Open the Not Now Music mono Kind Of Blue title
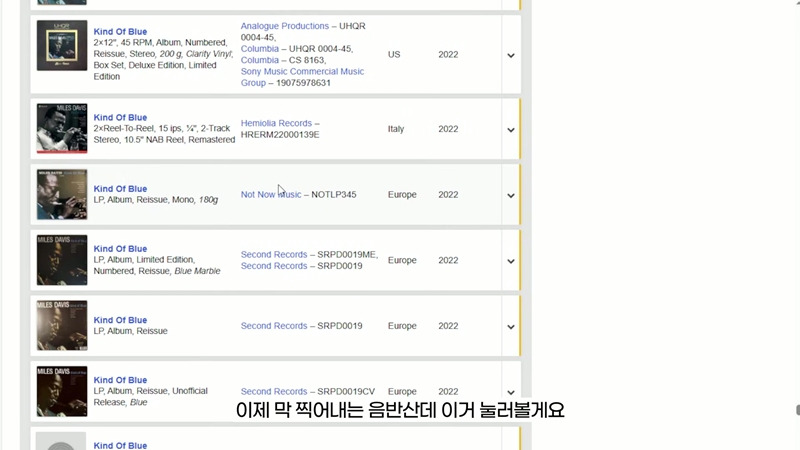 (120, 189)
